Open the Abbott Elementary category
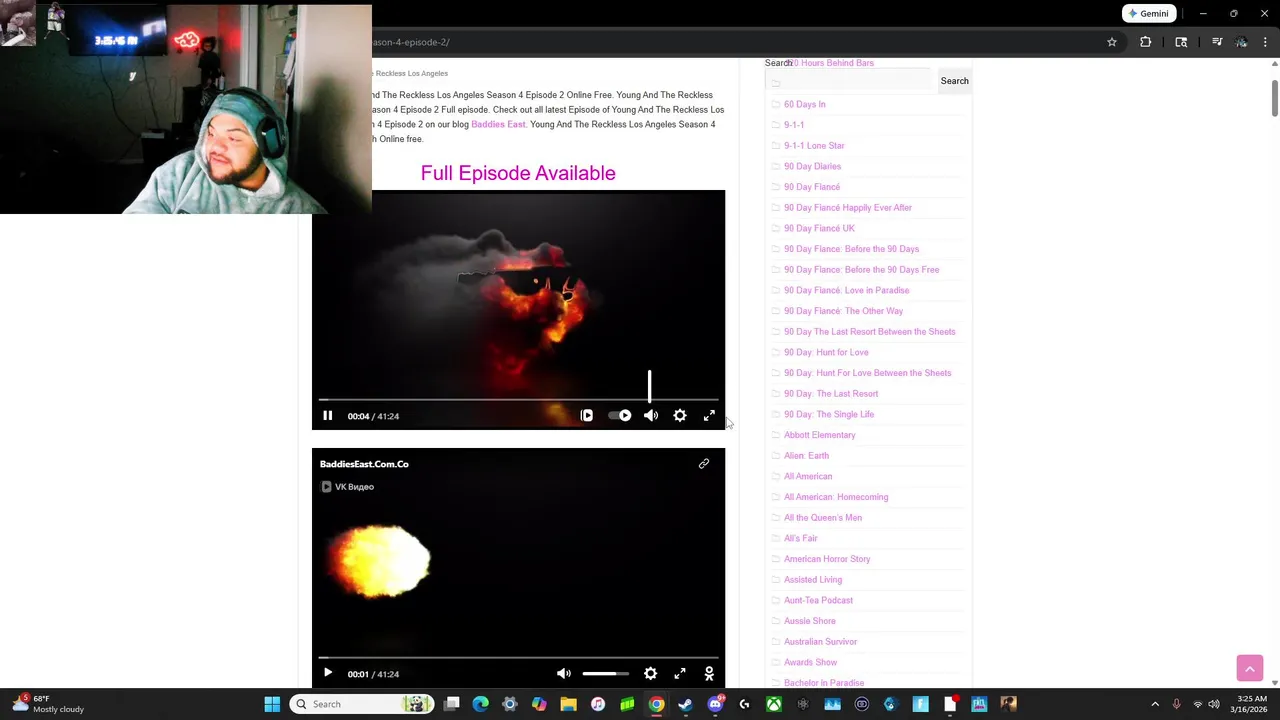Viewport: 1280px width, 720px height. tap(819, 435)
